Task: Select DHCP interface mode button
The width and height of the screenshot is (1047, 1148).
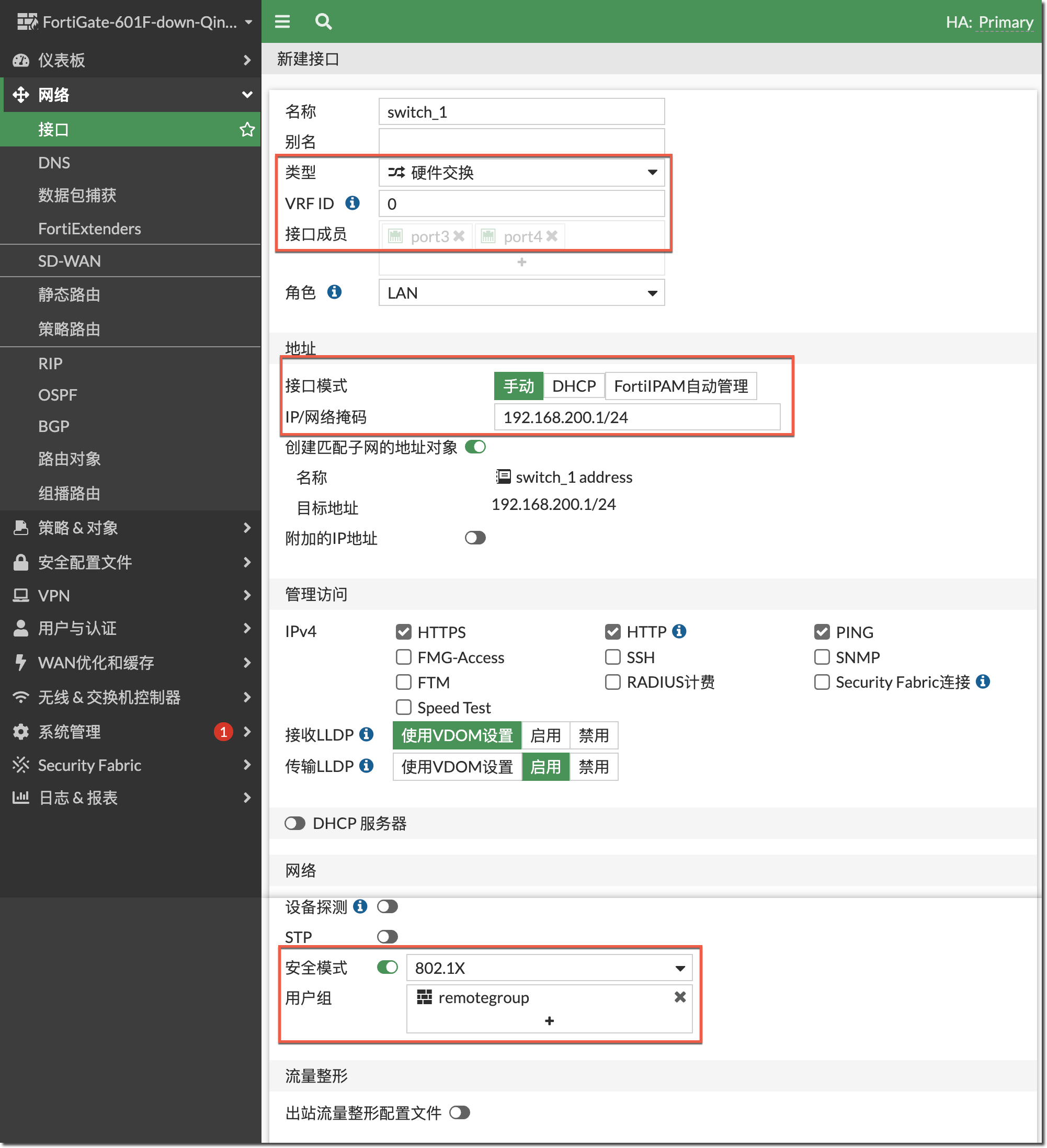Action: click(x=573, y=386)
